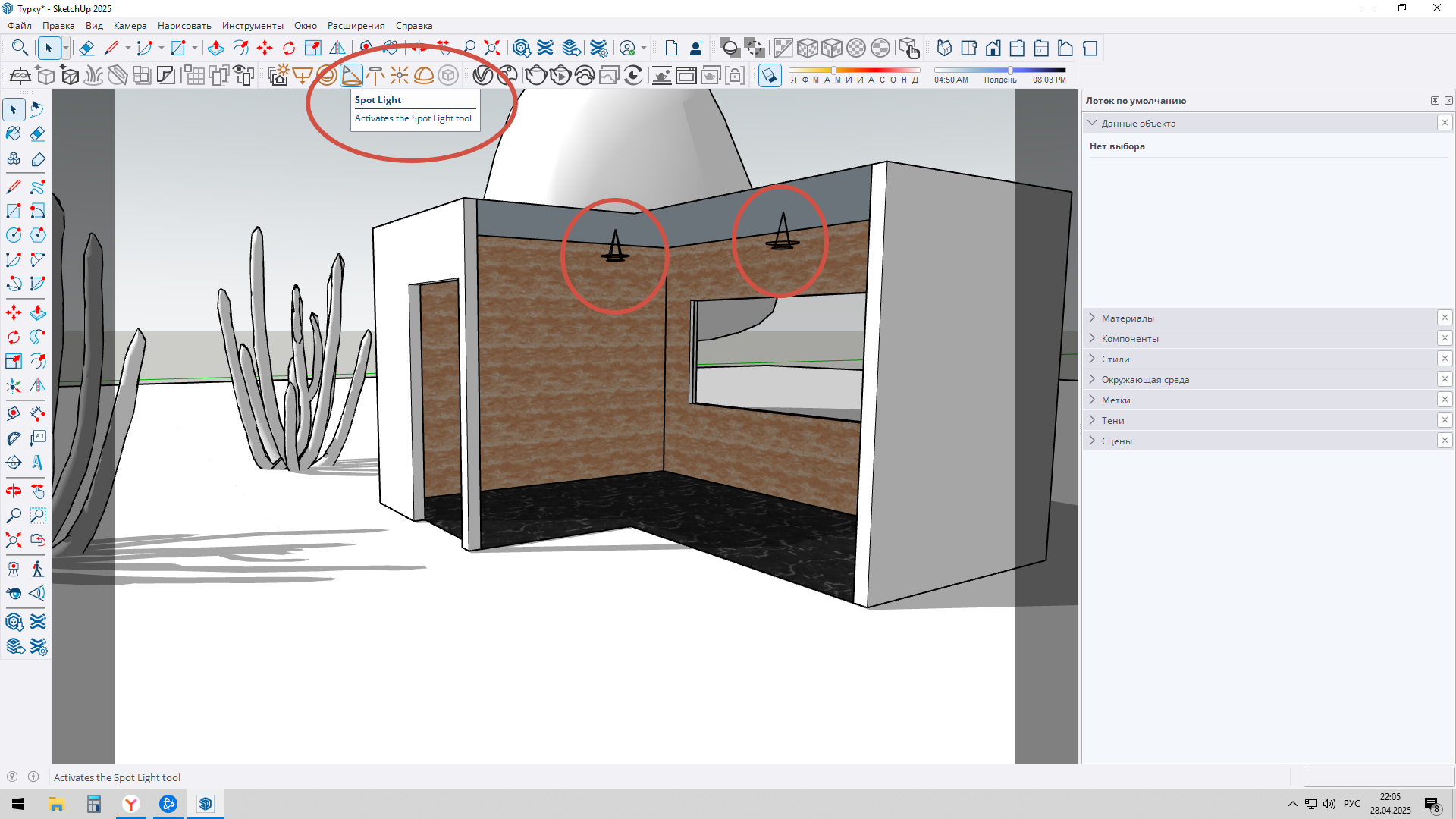Viewport: 1456px width, 819px height.
Task: Collapse the Данные объекта panel
Action: click(x=1093, y=123)
